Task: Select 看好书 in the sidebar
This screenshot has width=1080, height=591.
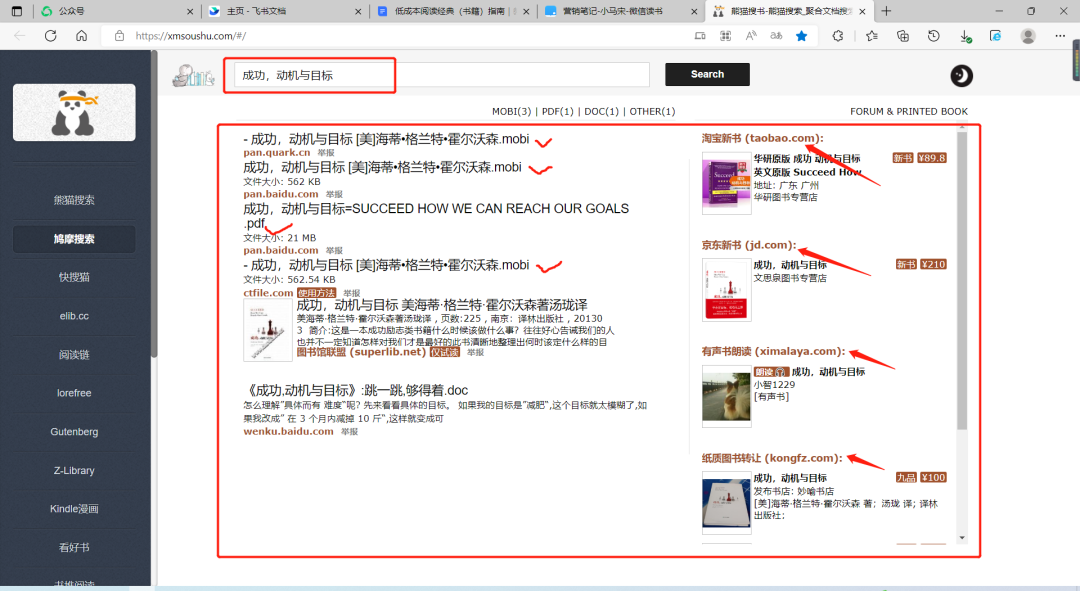Action: [74, 548]
